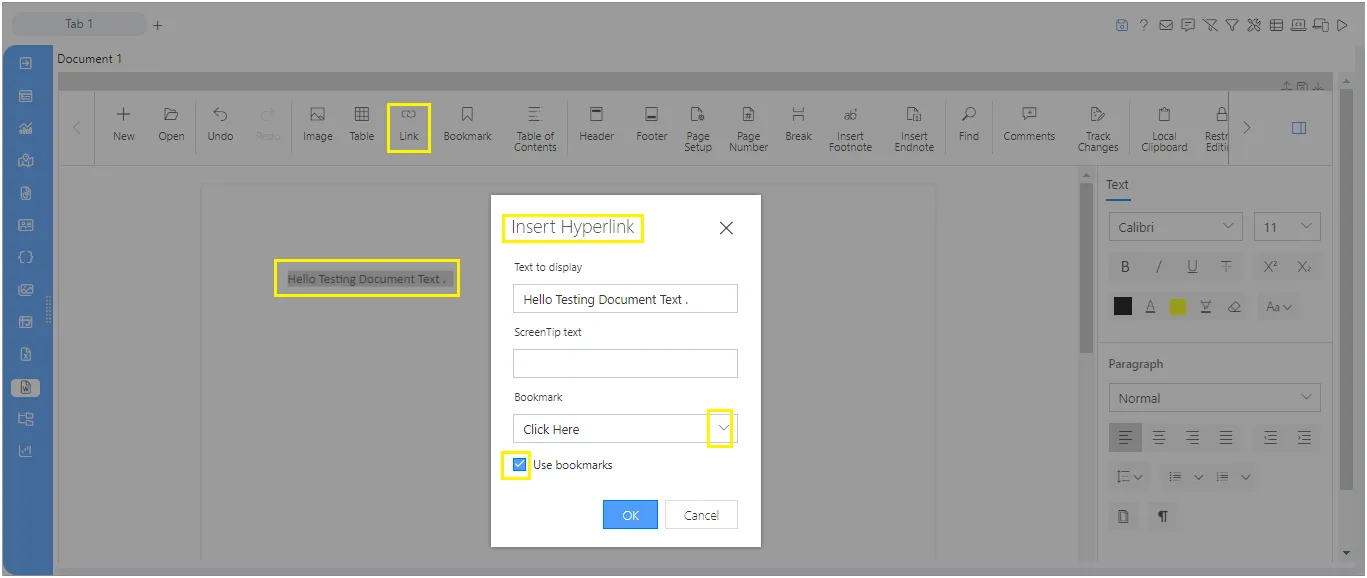
Task: Click Cancel in Insert Hyperlink dialog
Action: (701, 515)
